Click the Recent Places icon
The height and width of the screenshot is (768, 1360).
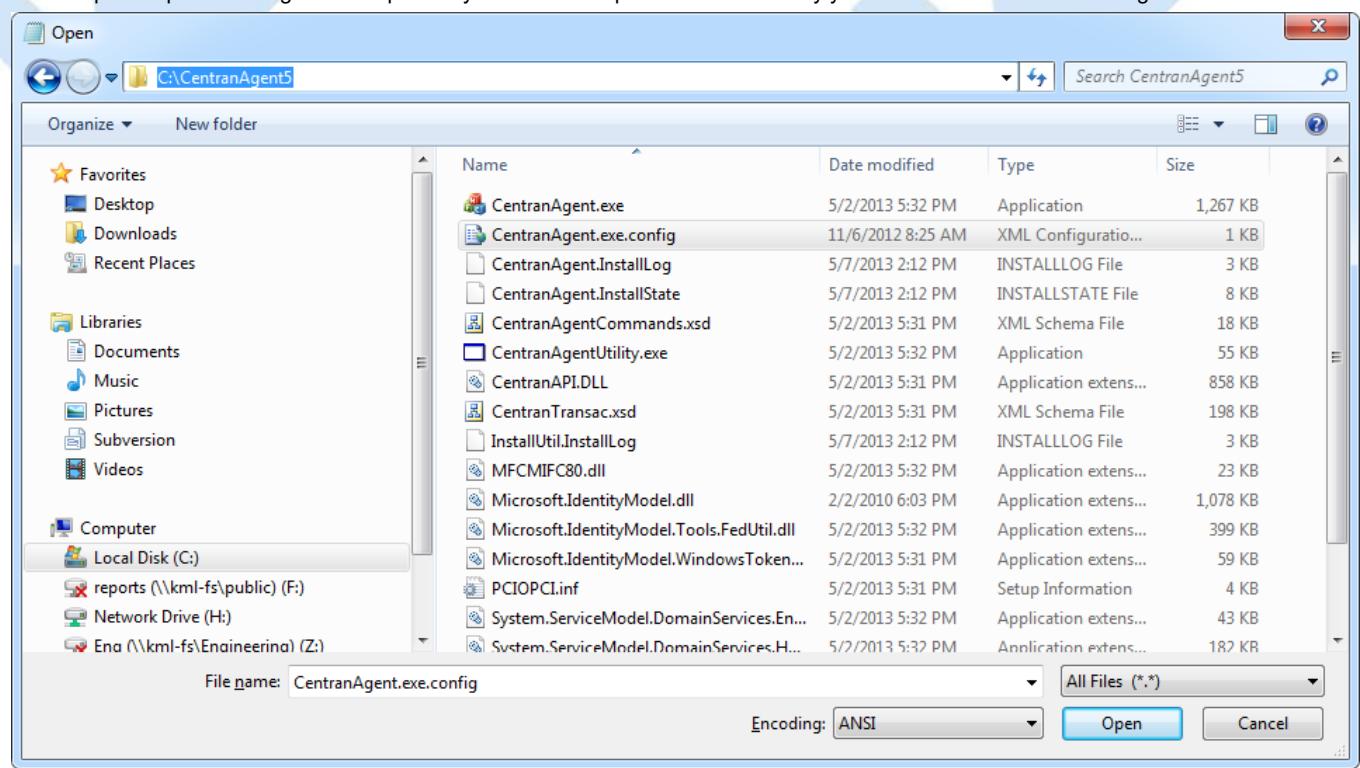pos(75,263)
